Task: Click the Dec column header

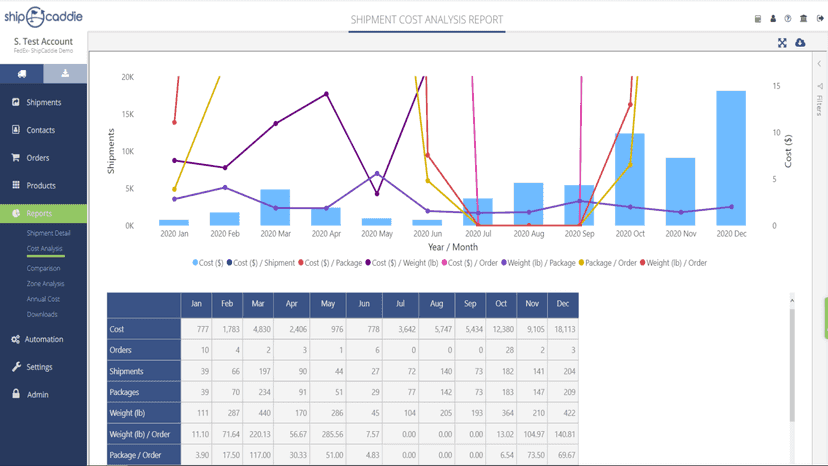Action: 563,304
